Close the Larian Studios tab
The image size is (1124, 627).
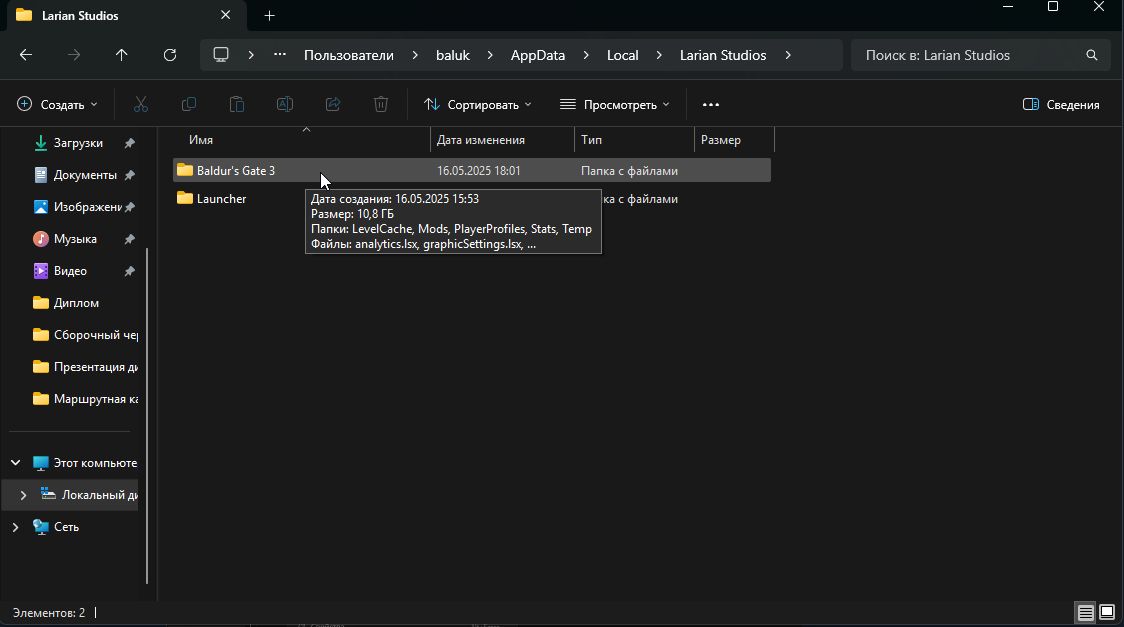[225, 15]
